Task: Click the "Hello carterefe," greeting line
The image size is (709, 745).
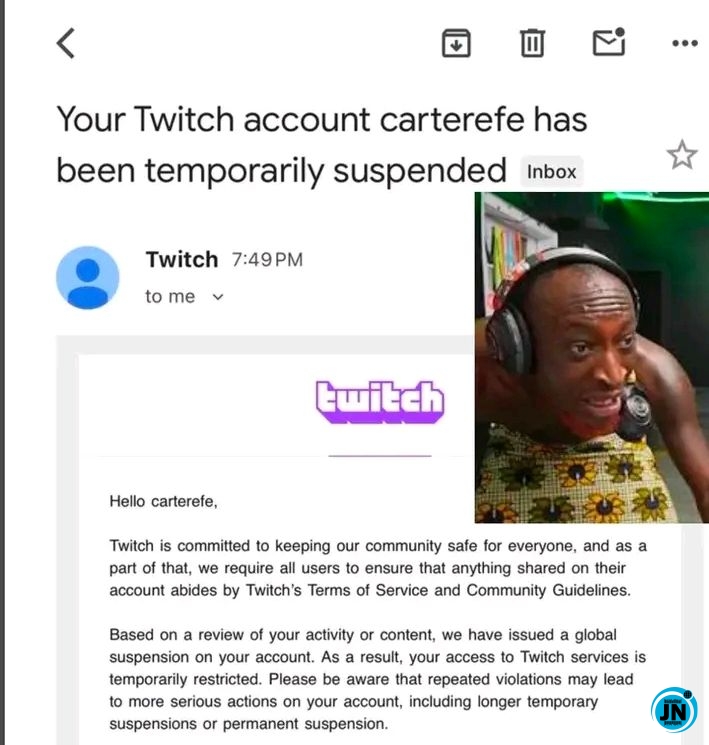Action: 163,501
